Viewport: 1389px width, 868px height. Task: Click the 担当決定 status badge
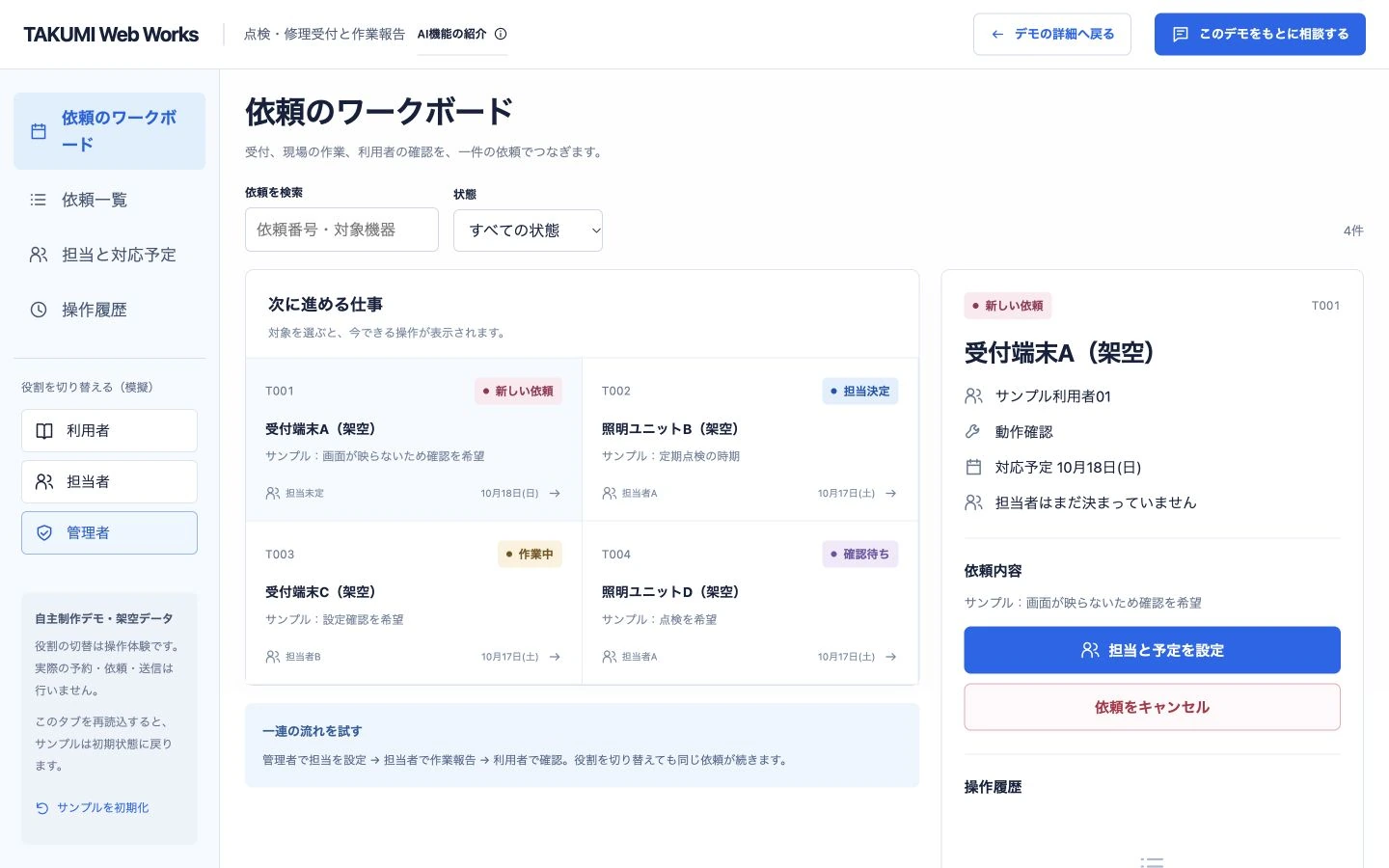(x=860, y=391)
